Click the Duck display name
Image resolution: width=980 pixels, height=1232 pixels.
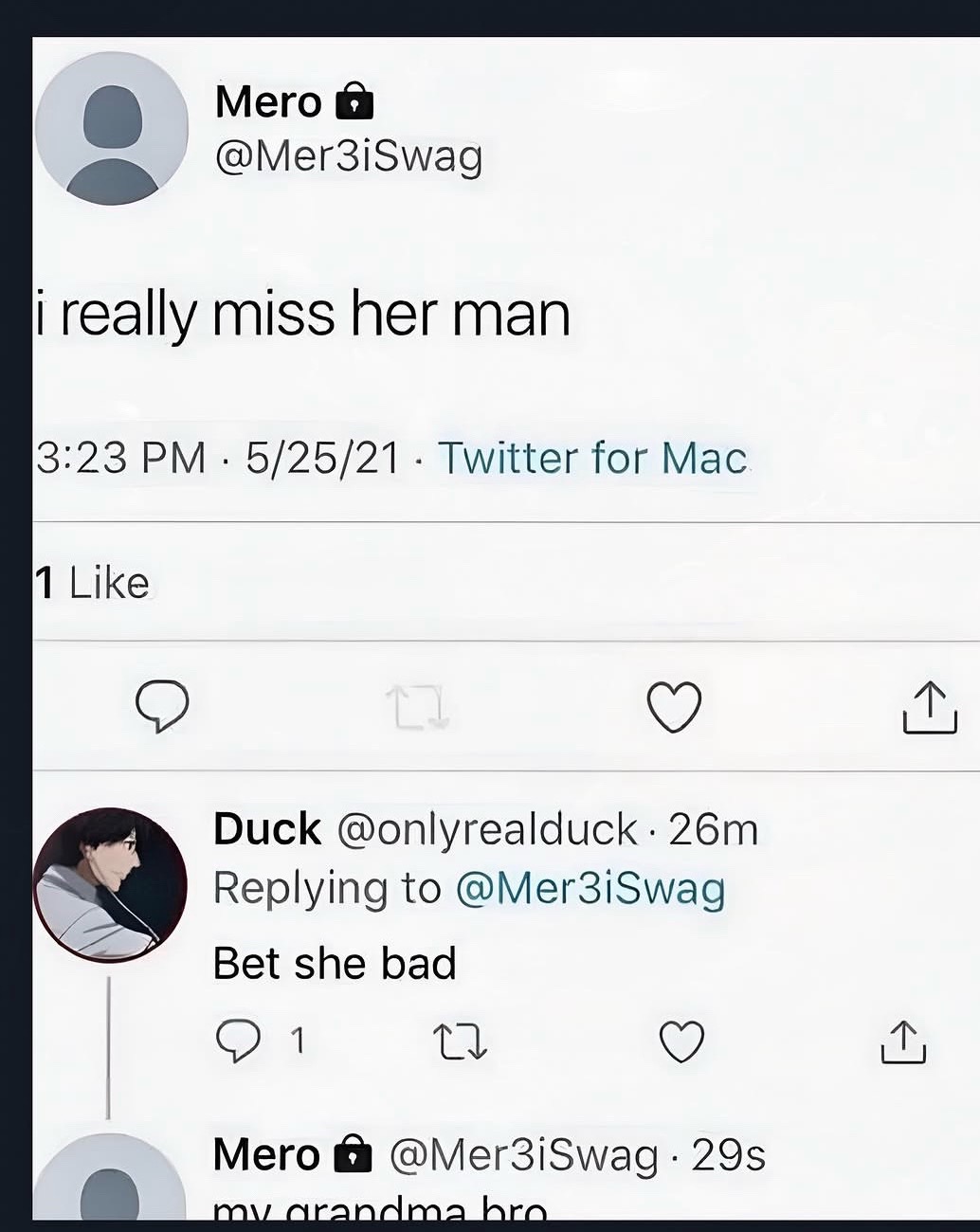point(267,829)
